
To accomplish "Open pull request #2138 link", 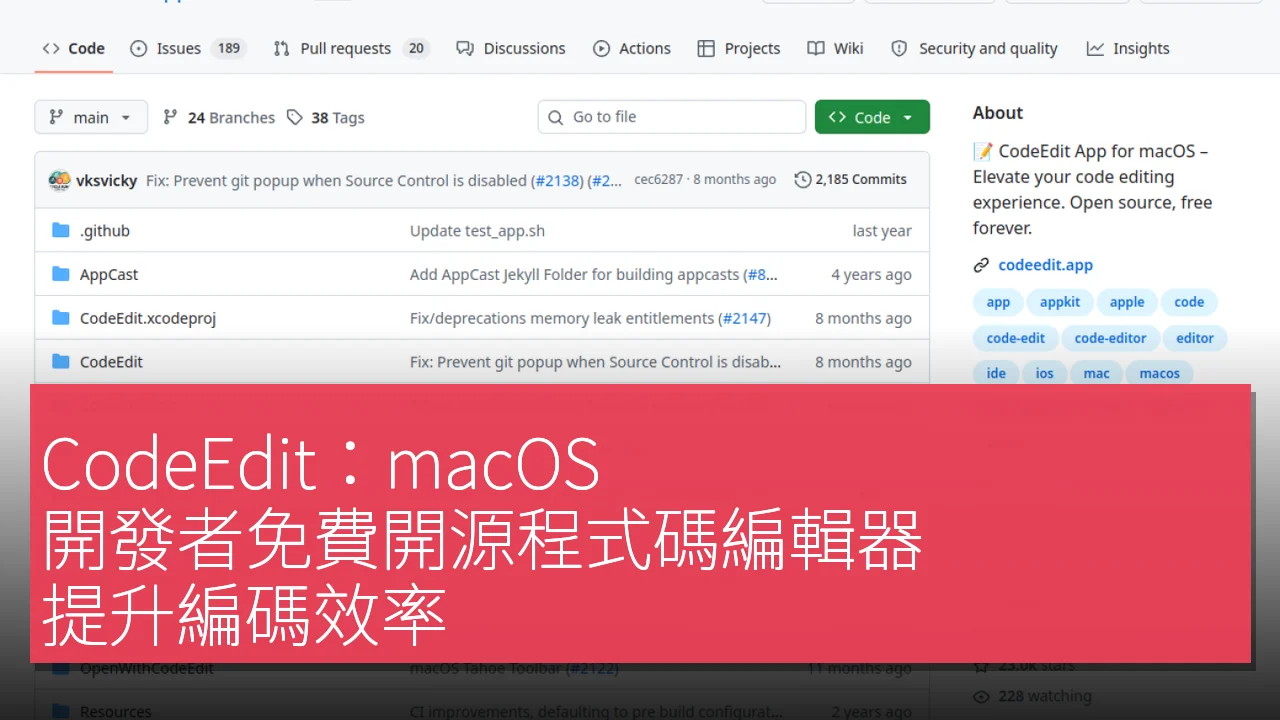I will click(x=557, y=180).
